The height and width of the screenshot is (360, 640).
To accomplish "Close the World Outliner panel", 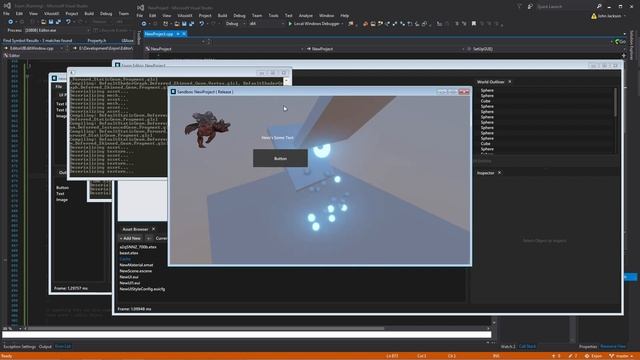I will coord(510,82).
